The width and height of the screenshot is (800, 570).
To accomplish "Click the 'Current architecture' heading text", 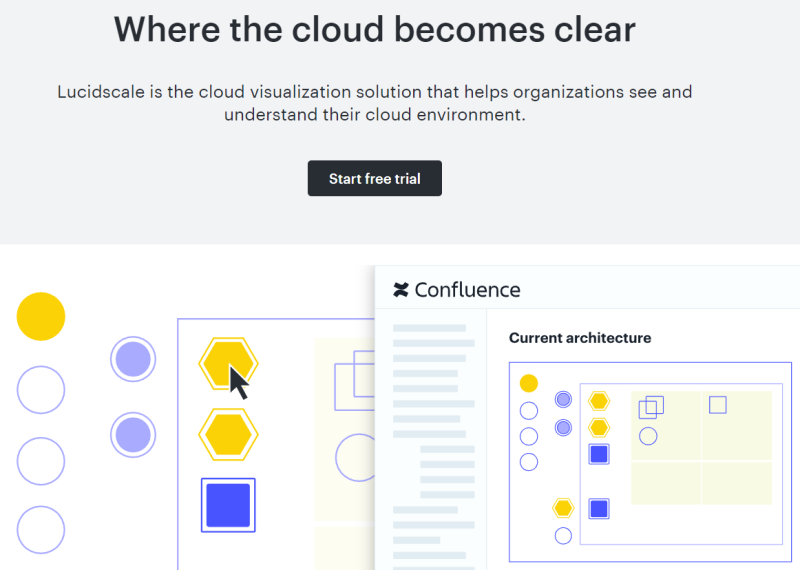I will tap(580, 338).
